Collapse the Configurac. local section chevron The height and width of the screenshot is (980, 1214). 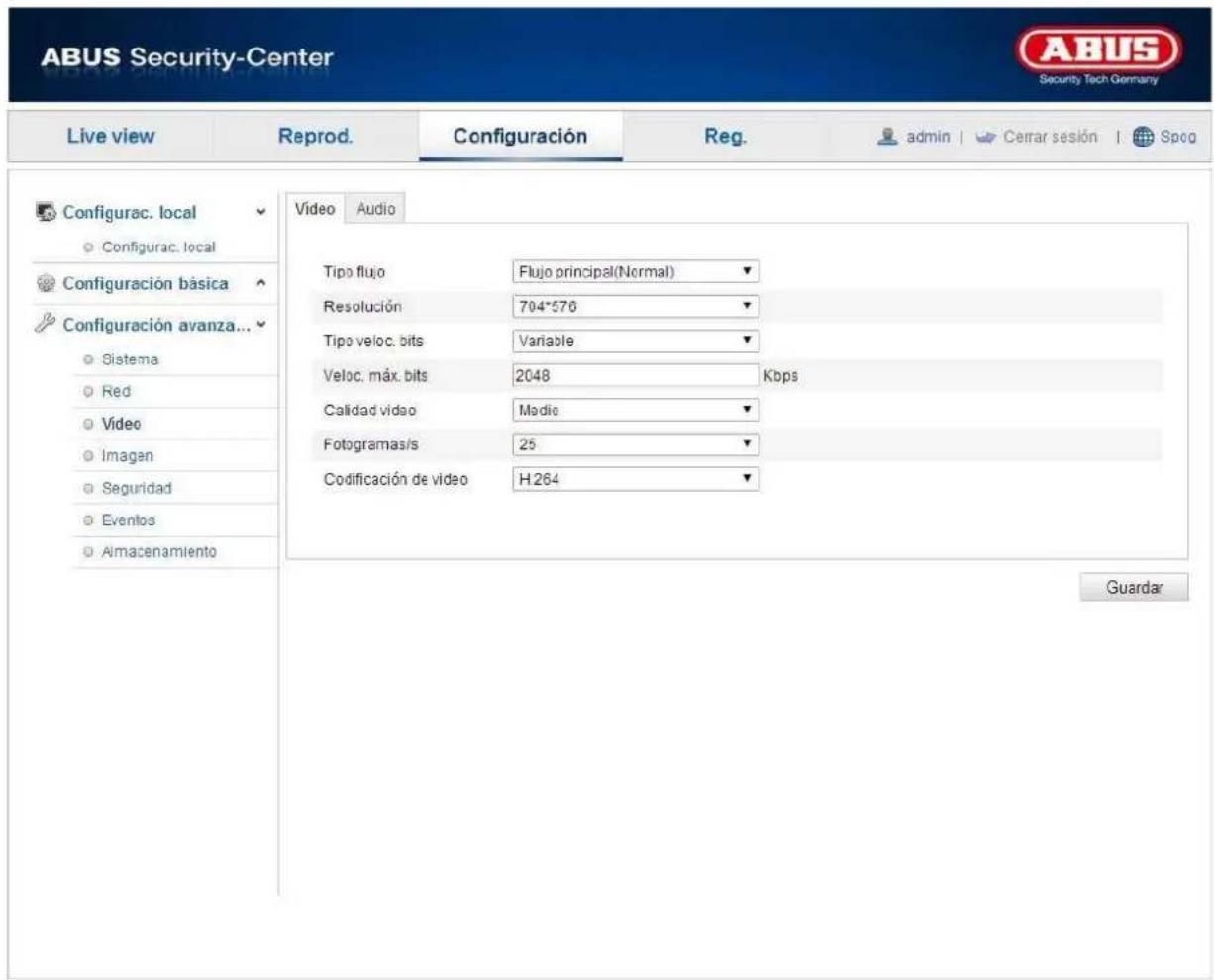261,212
